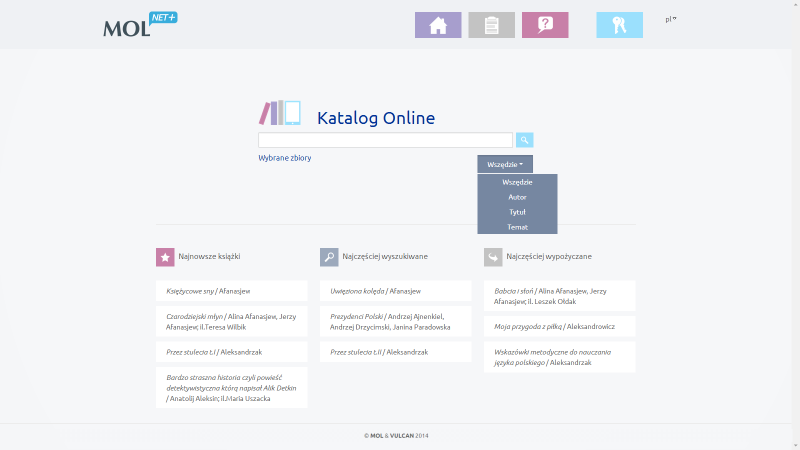This screenshot has width=800, height=450.
Task: Open the help question mark icon
Action: (x=545, y=25)
